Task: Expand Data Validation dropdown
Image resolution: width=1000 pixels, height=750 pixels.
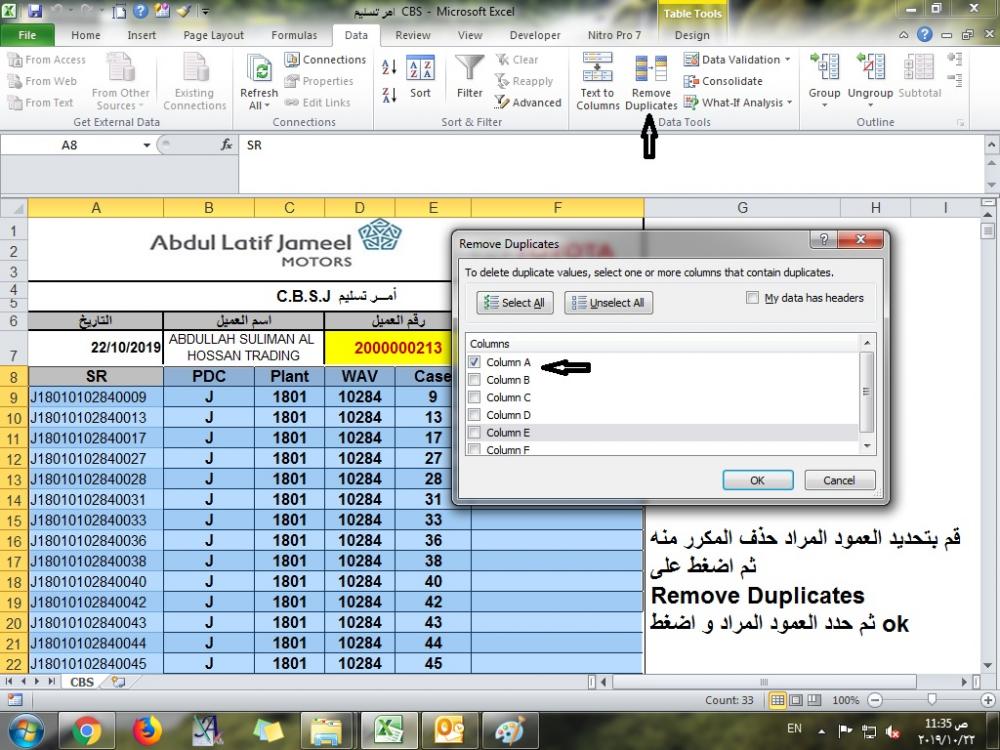Action: [788, 59]
